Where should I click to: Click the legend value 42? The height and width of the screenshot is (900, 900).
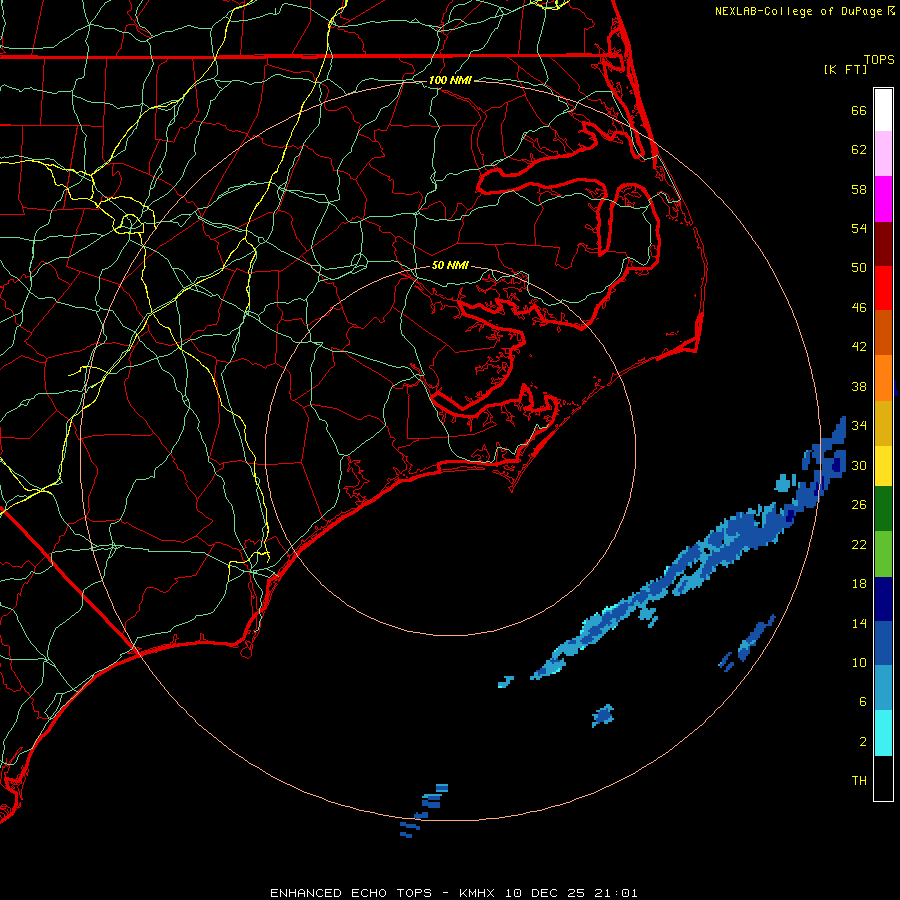[859, 347]
